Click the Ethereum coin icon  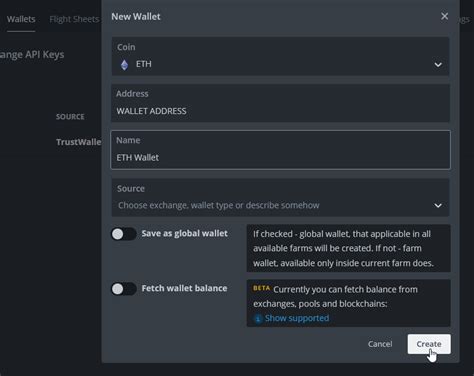tap(124, 65)
